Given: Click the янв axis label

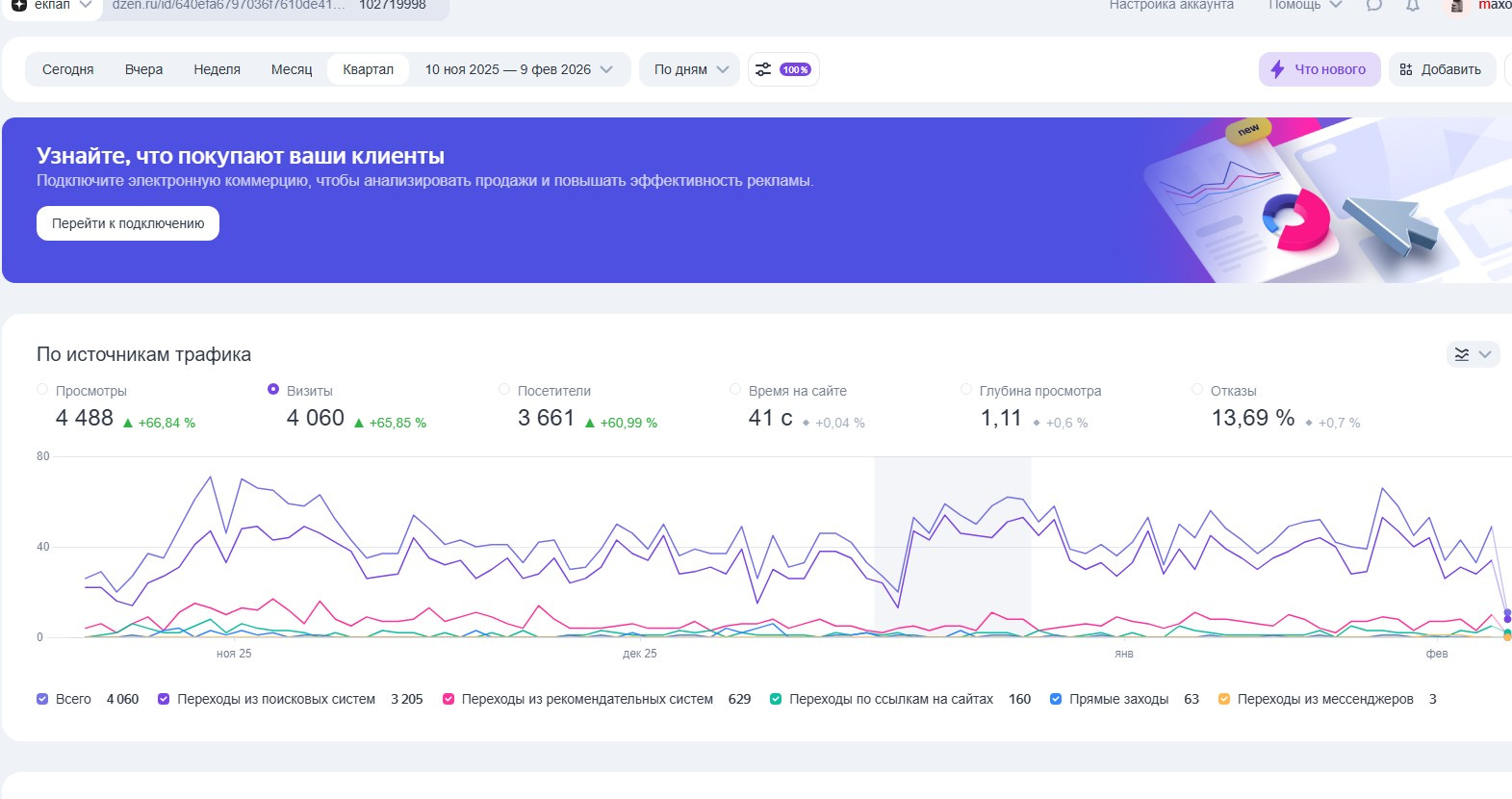Looking at the screenshot, I should (1124, 654).
